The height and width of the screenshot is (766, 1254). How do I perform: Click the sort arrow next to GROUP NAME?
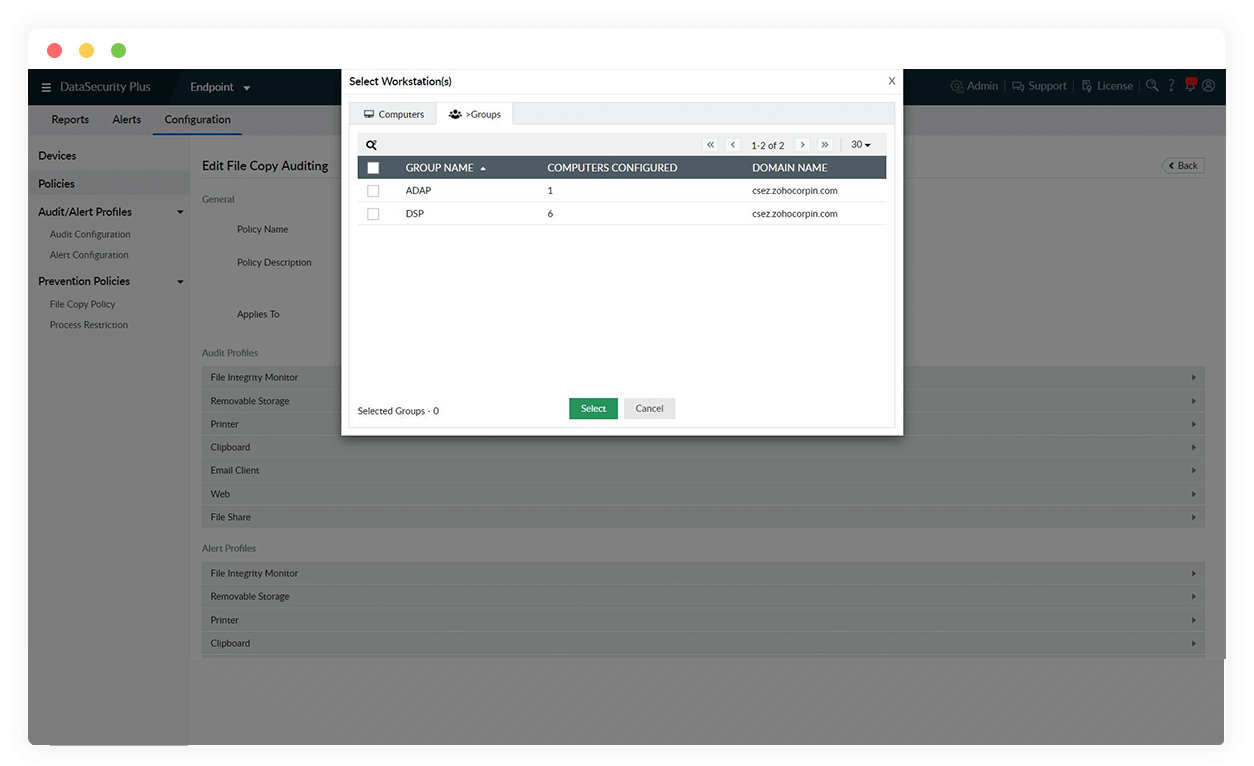tap(483, 168)
